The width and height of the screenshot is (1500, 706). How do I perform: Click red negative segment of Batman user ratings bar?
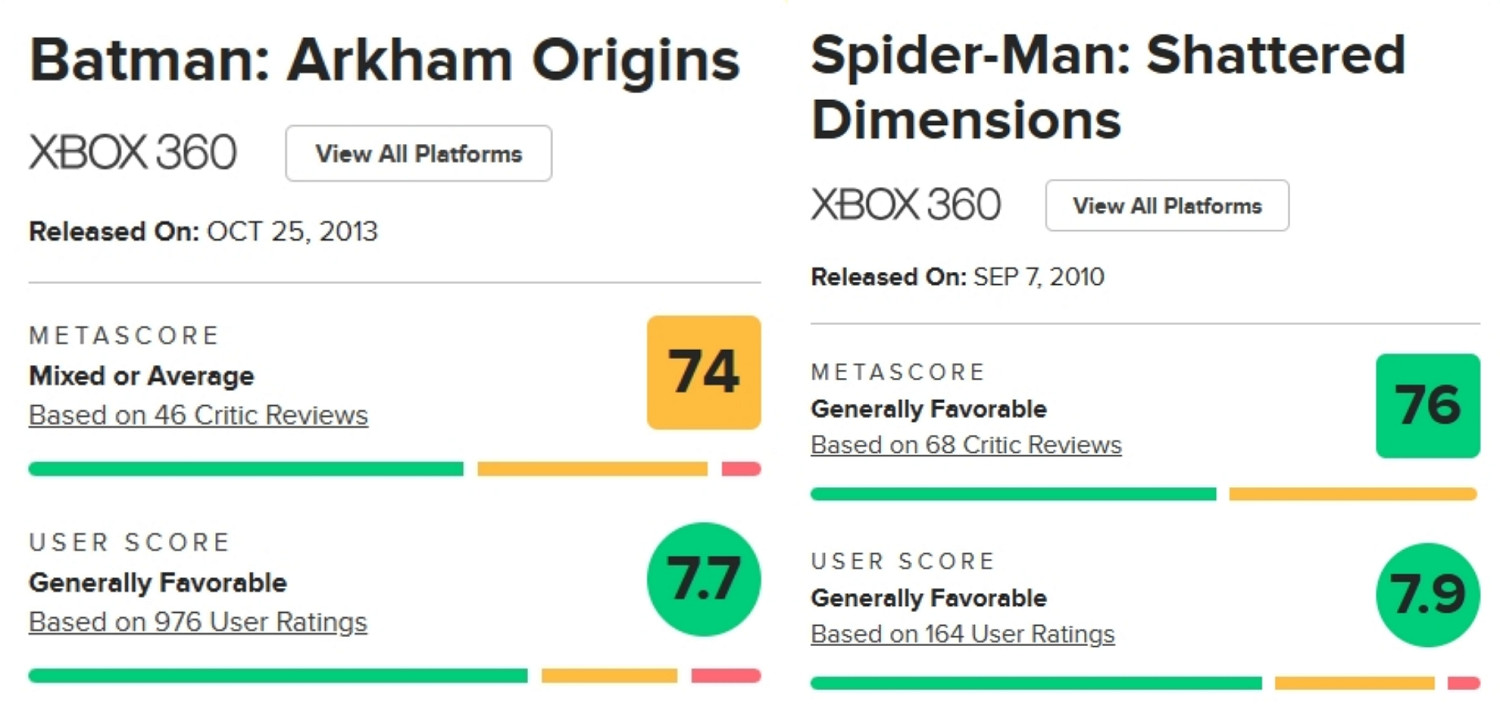pyautogui.click(x=725, y=676)
